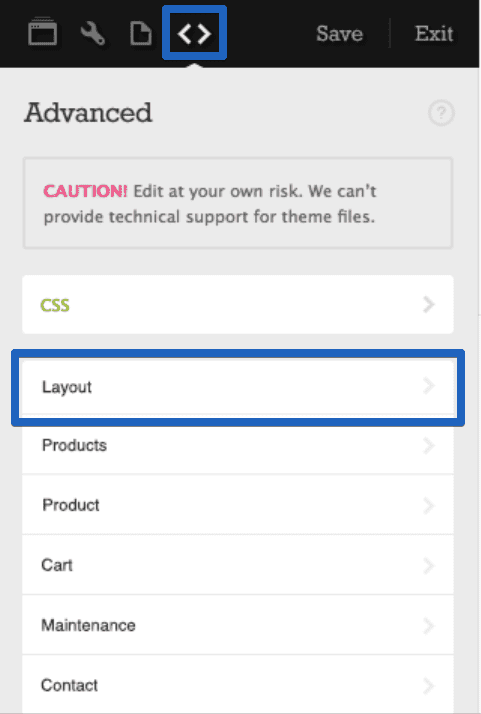The height and width of the screenshot is (714, 481).
Task: Expand the chevron next to CSS
Action: (x=429, y=305)
